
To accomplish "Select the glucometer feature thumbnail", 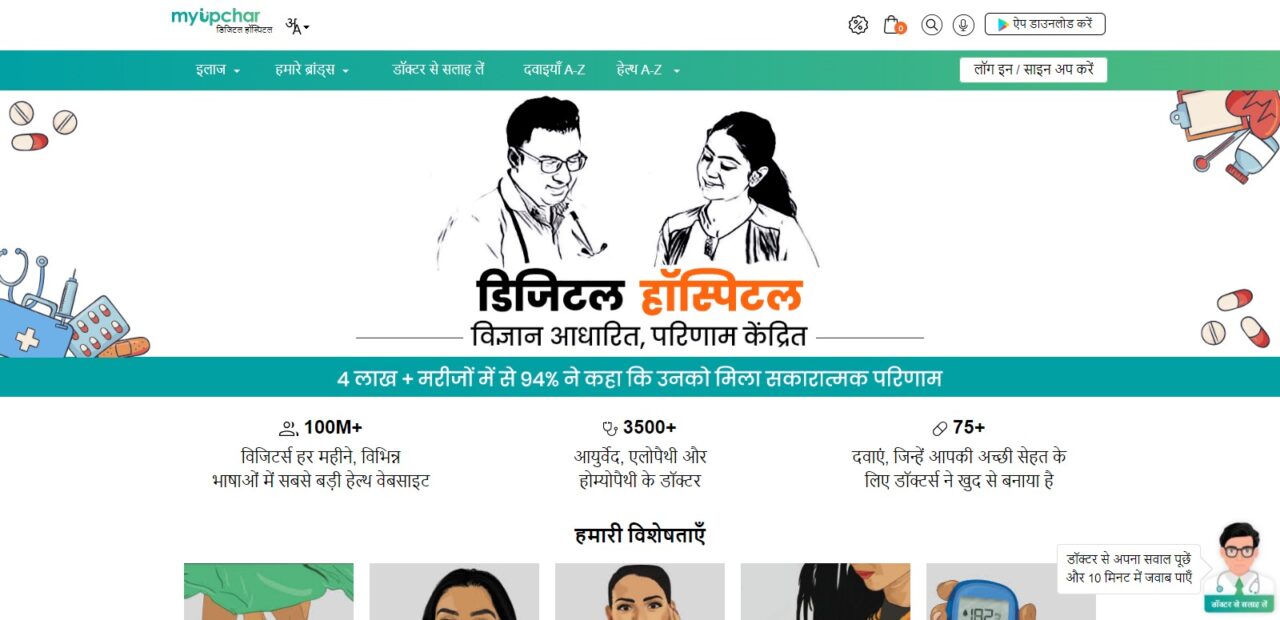I will [1011, 591].
